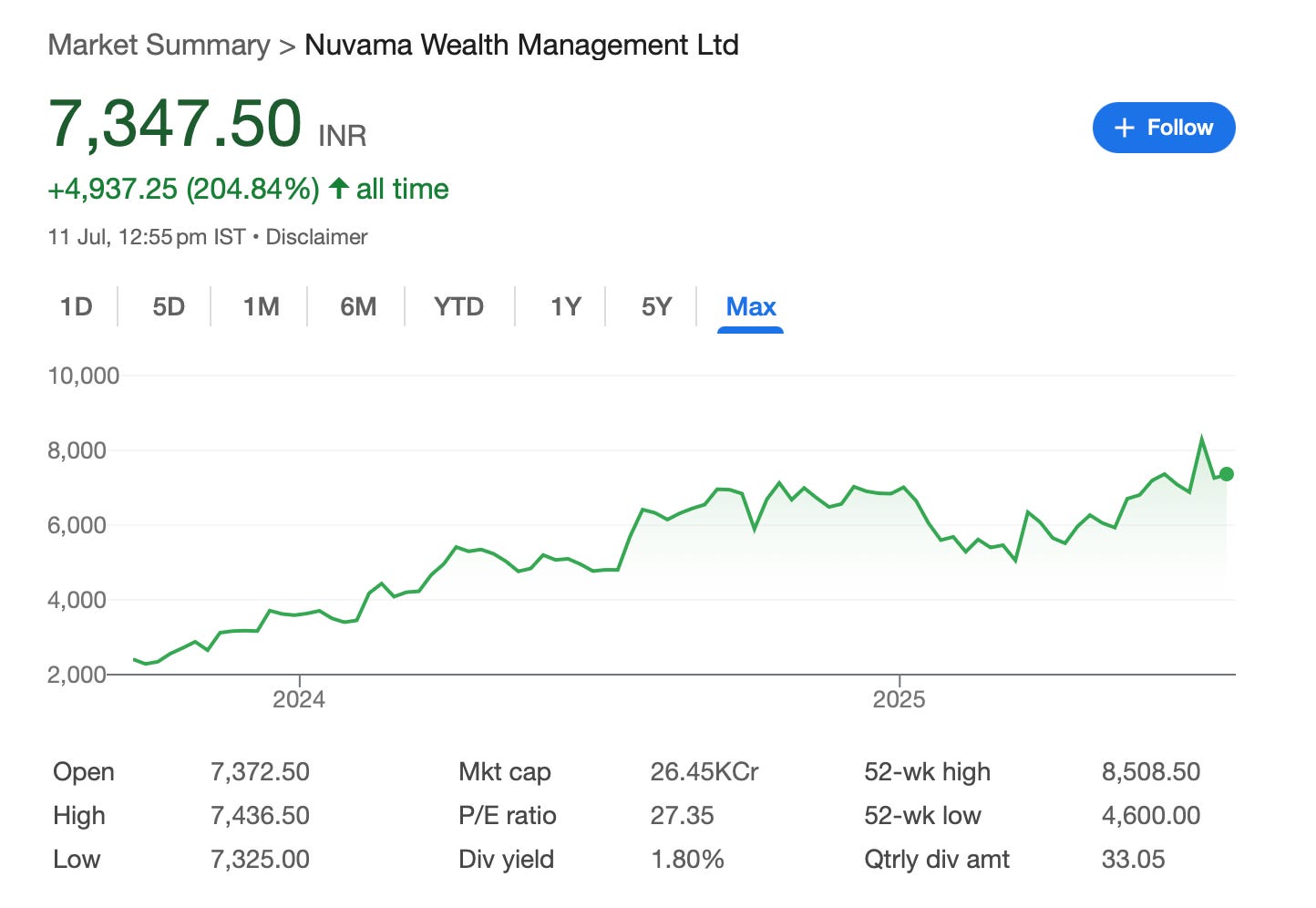Click the 52-wk high value 8,508.50
The width and height of the screenshot is (1316, 908).
point(1151,771)
